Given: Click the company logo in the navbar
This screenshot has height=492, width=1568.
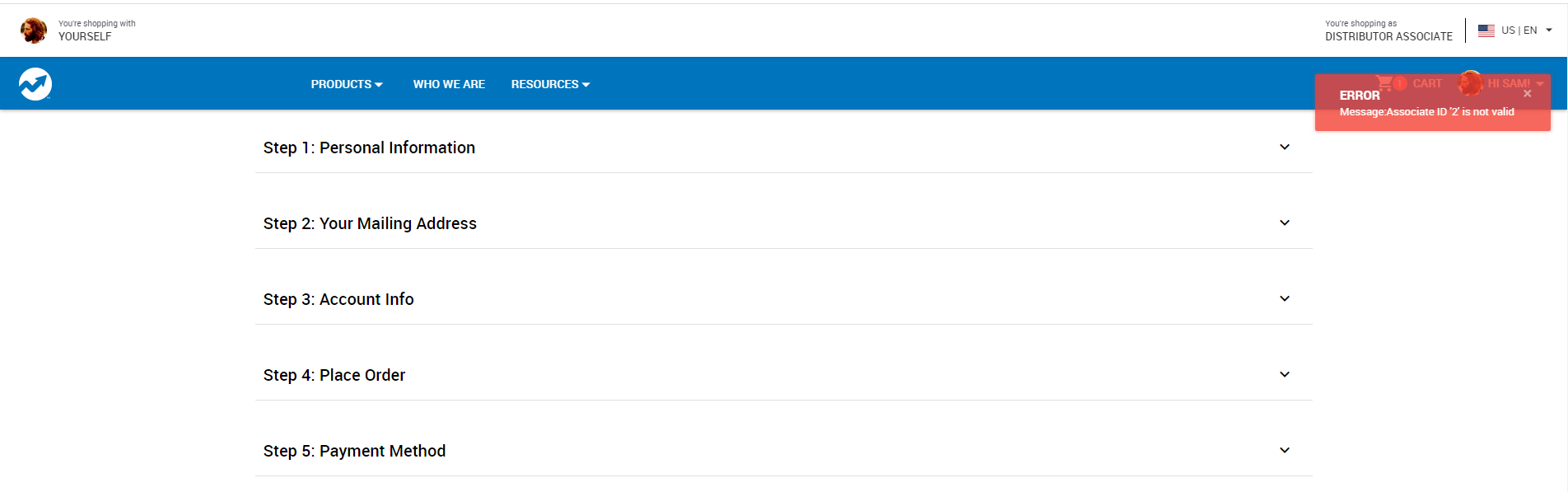Looking at the screenshot, I should pos(35,84).
